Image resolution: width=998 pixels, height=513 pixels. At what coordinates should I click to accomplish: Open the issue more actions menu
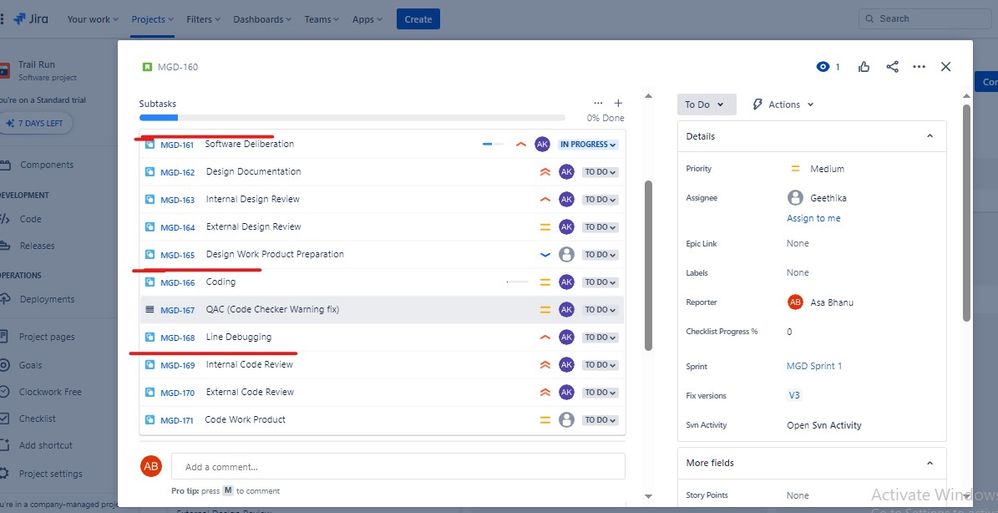919,67
